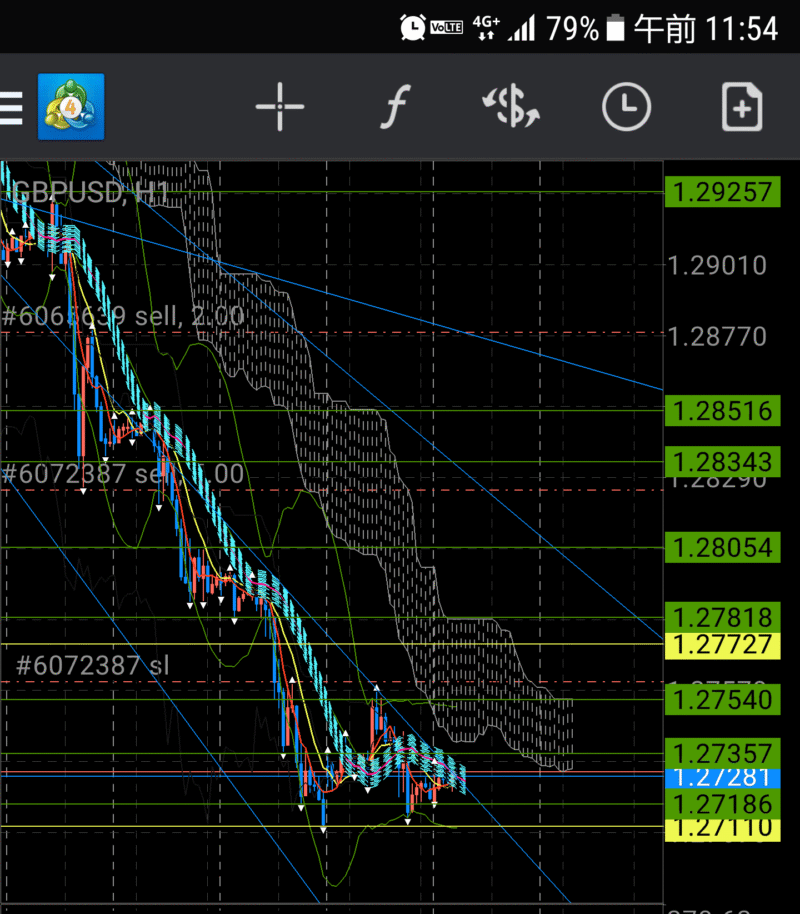This screenshot has width=800, height=914.
Task: Select the #6072387 sl stop-loss line label
Action: [93, 665]
